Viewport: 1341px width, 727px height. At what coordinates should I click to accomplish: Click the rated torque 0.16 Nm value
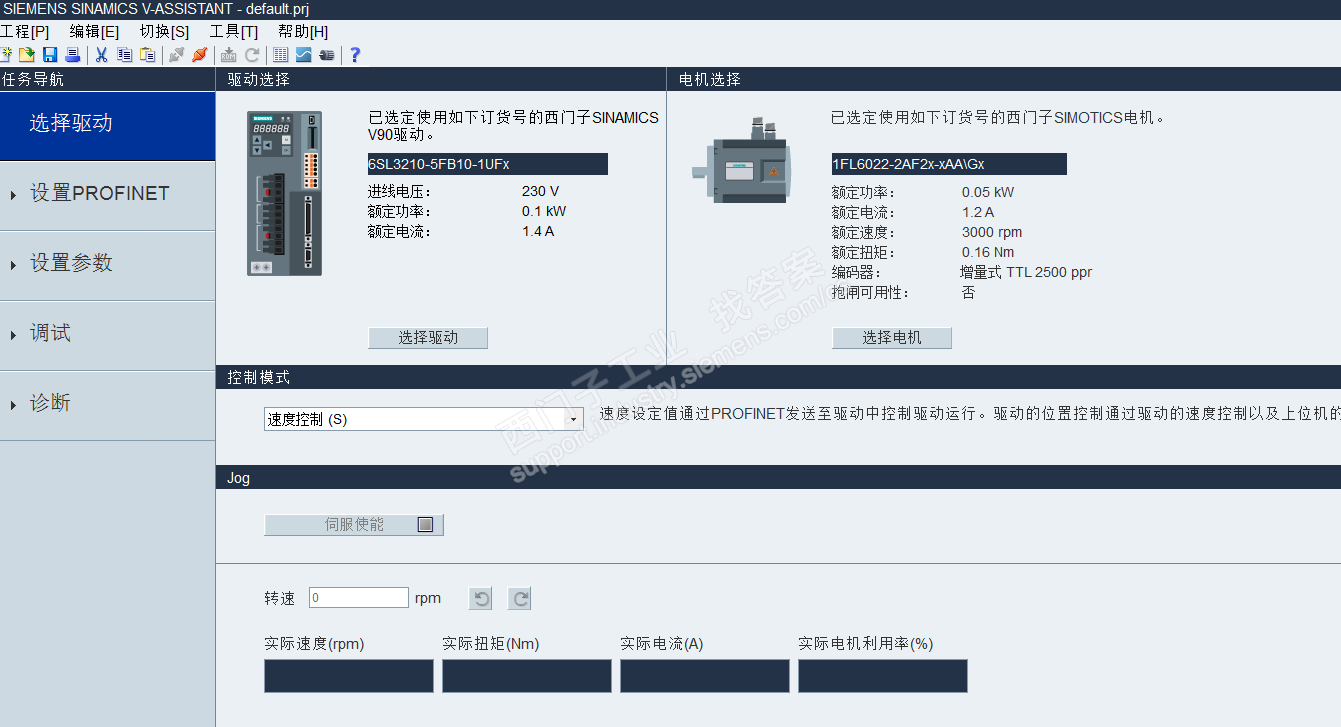pos(988,252)
